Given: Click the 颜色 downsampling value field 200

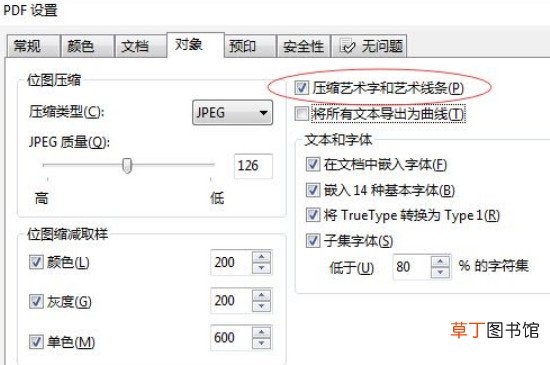Looking at the screenshot, I should click(231, 262).
